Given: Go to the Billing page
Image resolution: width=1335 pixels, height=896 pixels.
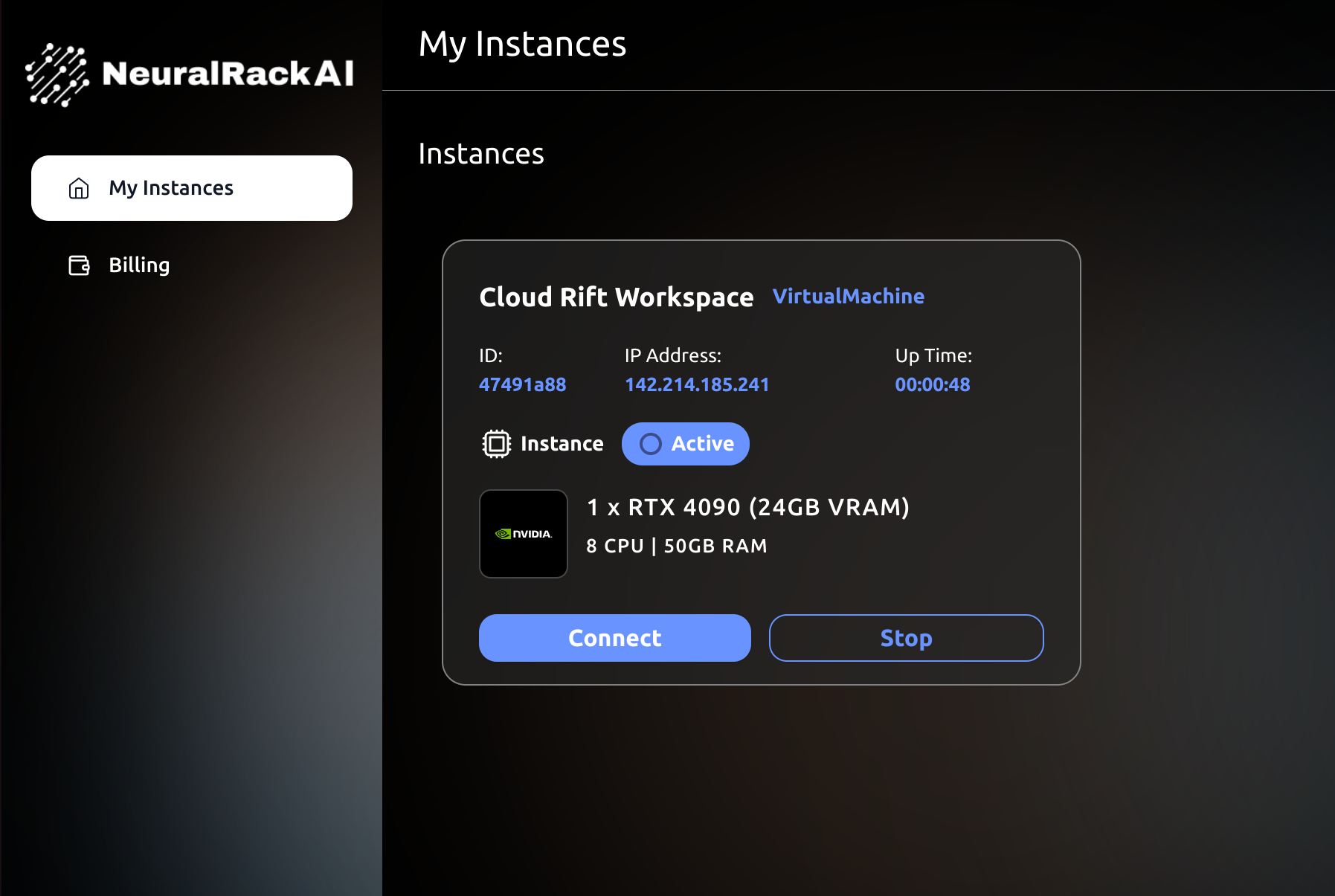Looking at the screenshot, I should point(139,265).
